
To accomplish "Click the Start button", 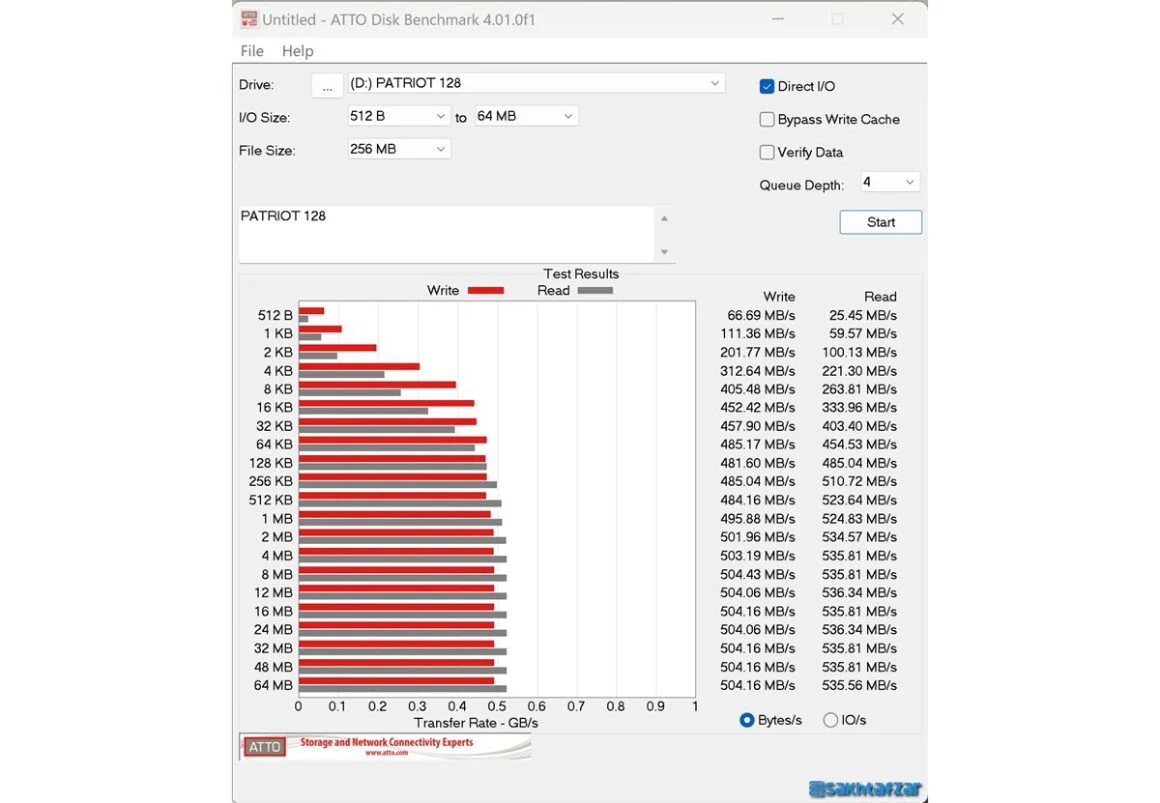I will click(880, 222).
